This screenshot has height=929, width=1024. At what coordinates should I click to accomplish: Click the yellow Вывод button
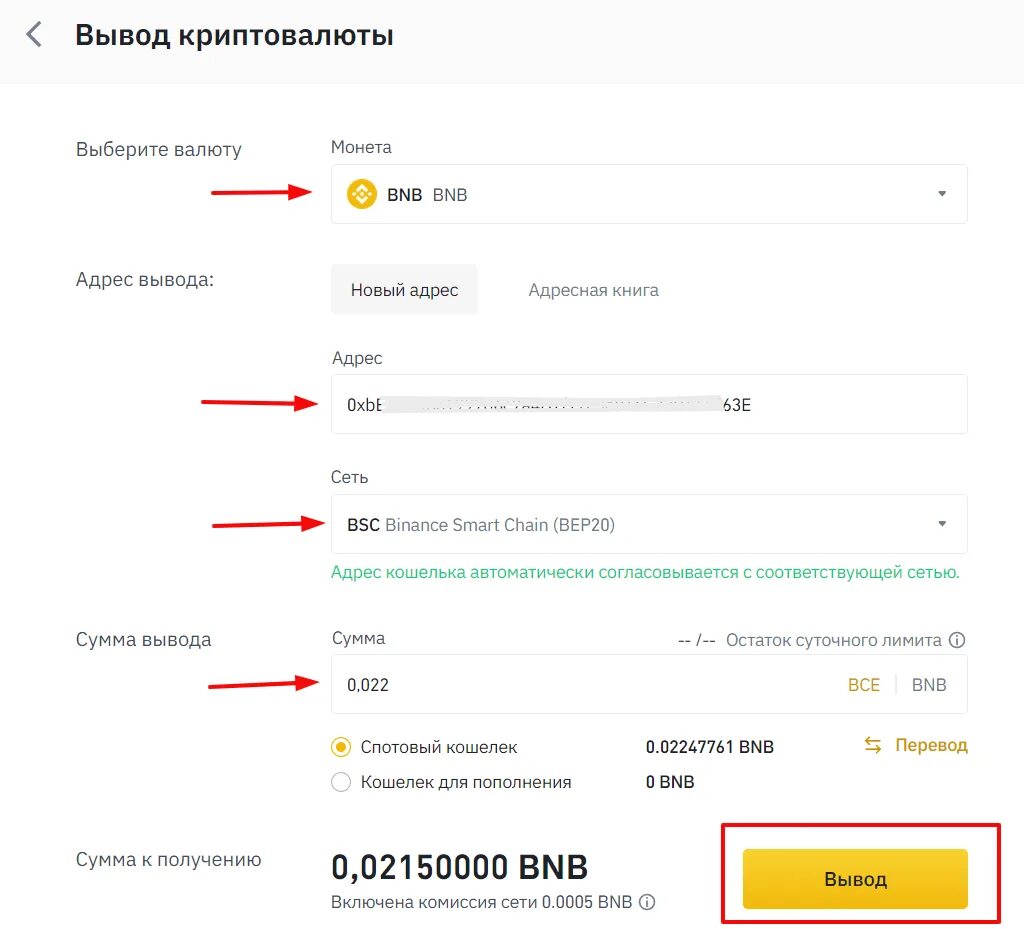pyautogui.click(x=855, y=879)
